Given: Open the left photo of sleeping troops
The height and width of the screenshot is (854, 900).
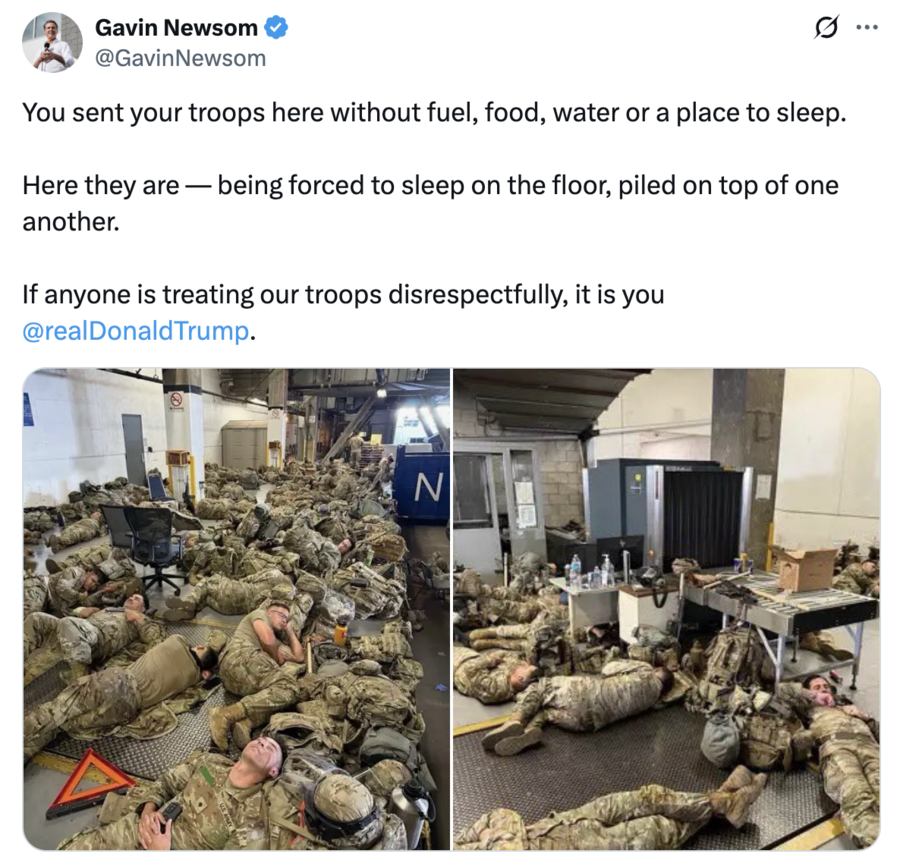Looking at the screenshot, I should point(236,609).
